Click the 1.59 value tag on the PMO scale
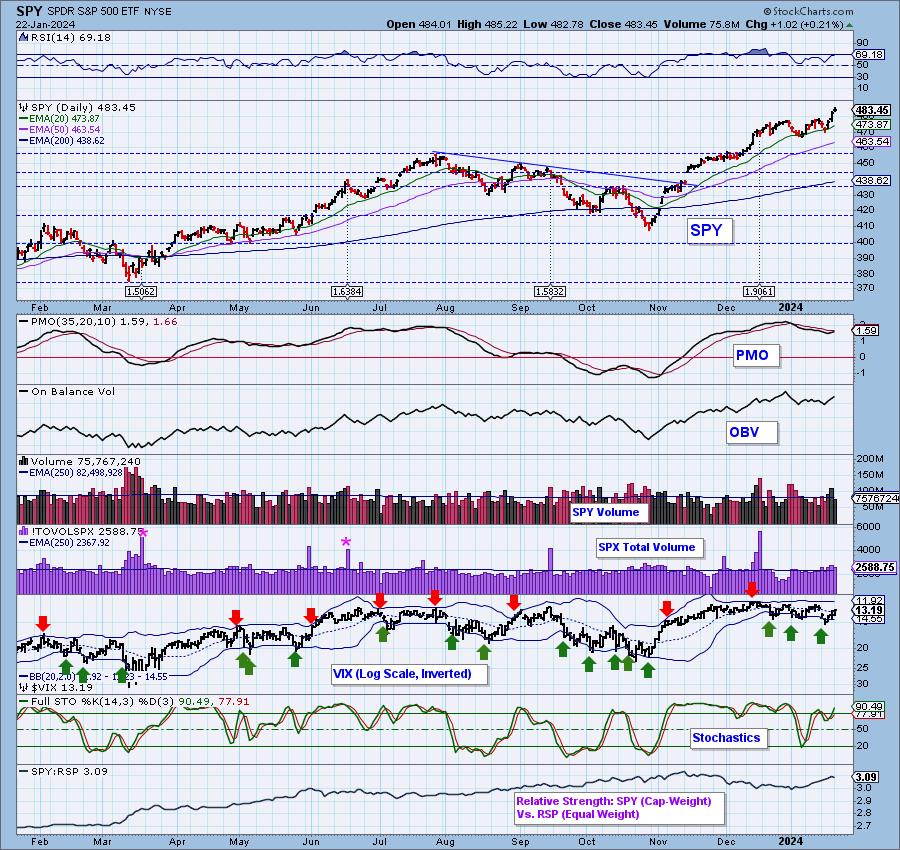 867,331
